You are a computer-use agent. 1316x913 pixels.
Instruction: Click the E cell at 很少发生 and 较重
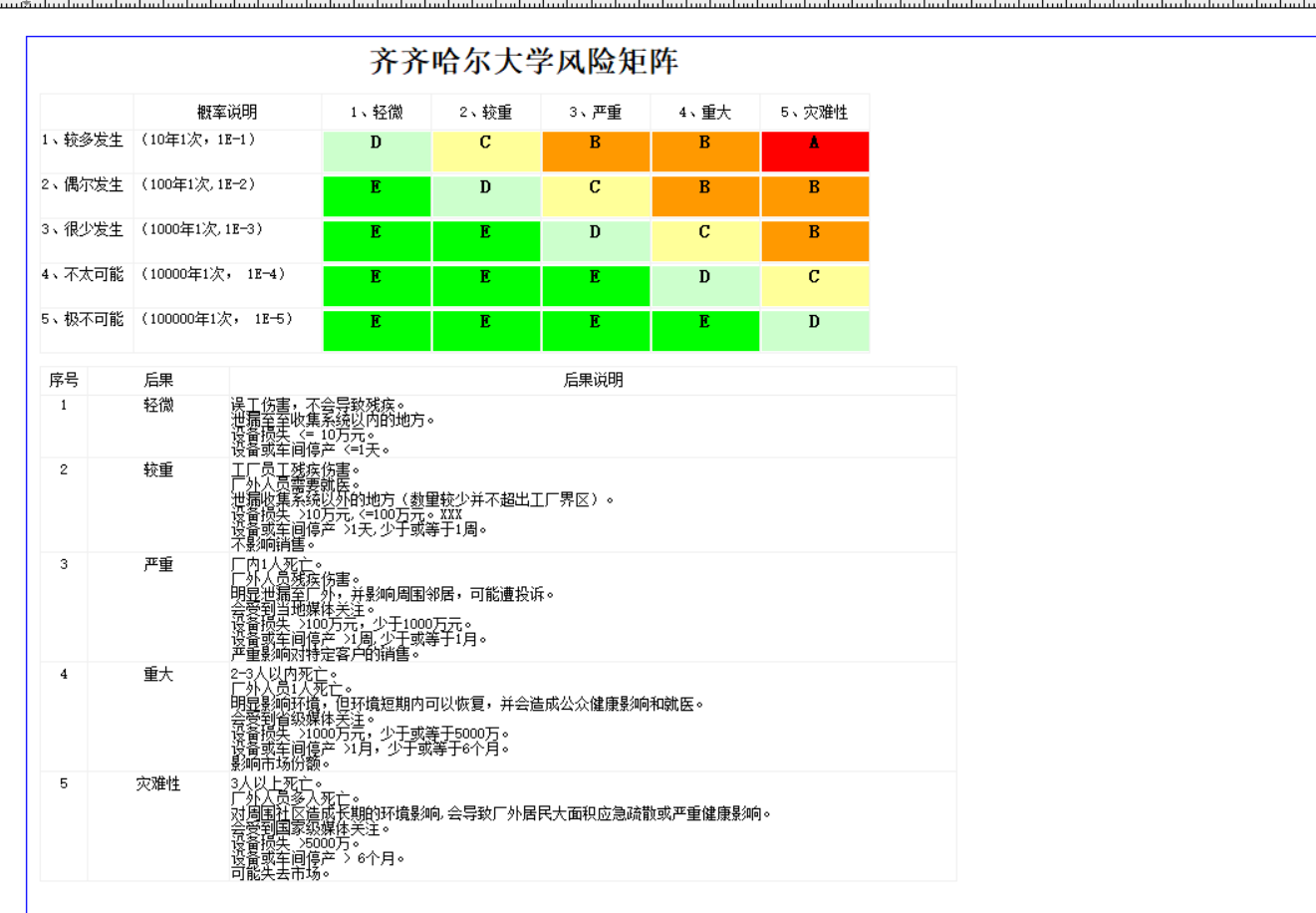486,241
